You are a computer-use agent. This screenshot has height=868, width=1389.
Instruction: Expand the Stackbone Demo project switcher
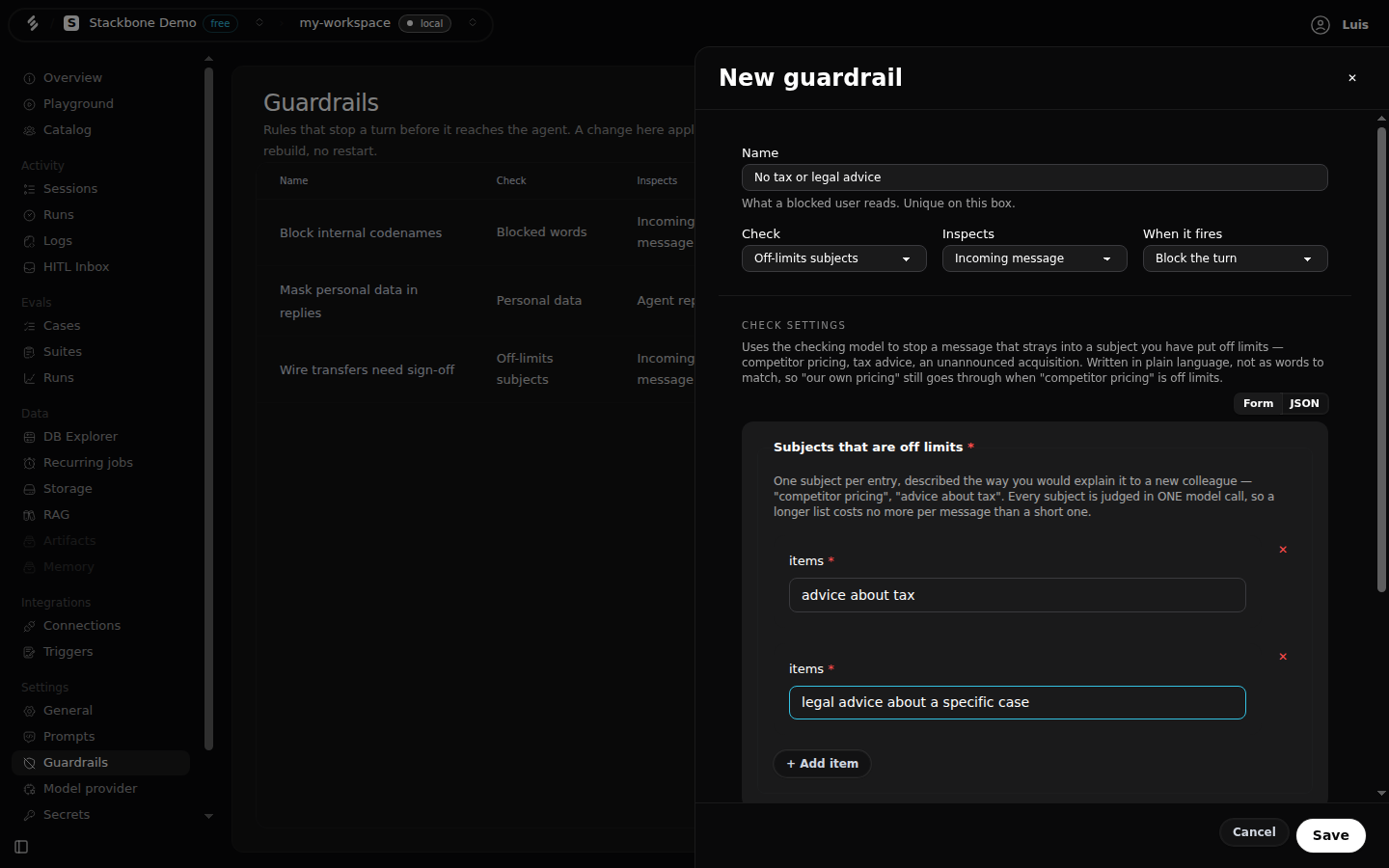coord(259,23)
